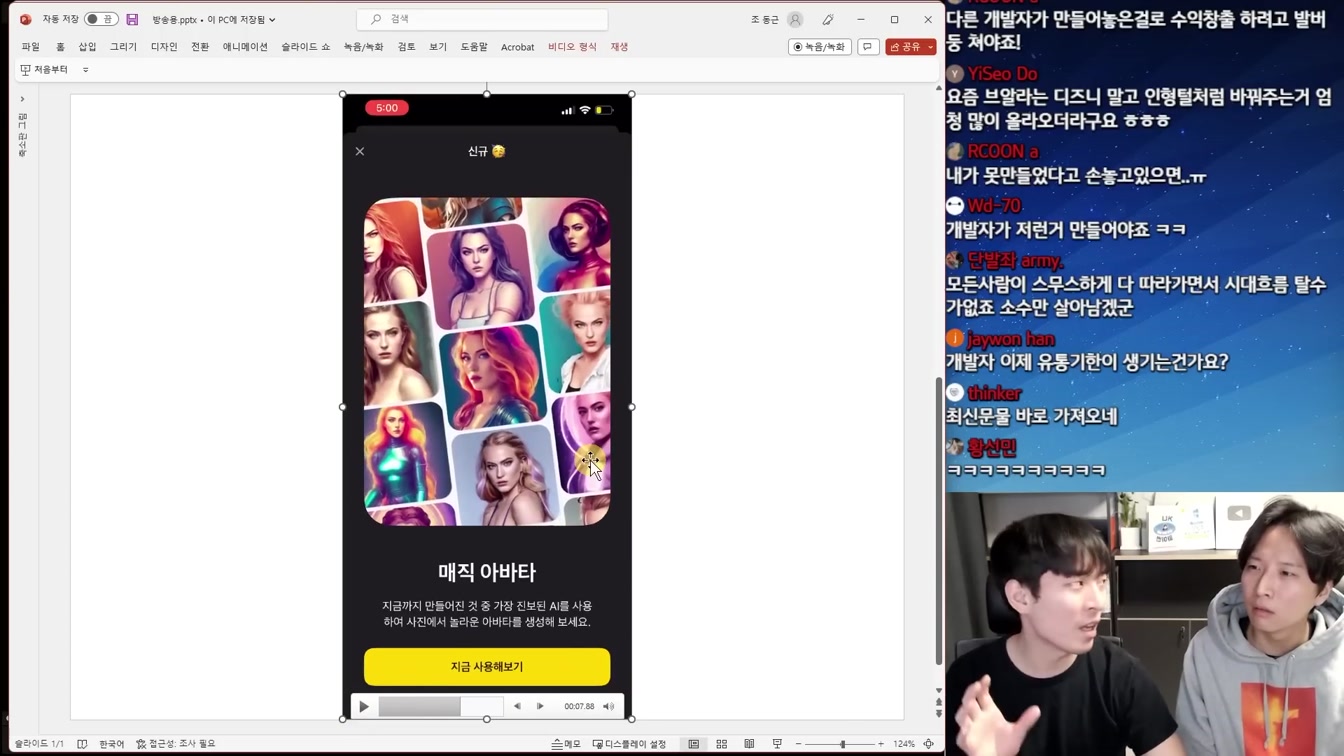Screen dimensions: 1344x756
Task: Open the 슬라이드 쇼 tab
Action: coord(305,47)
